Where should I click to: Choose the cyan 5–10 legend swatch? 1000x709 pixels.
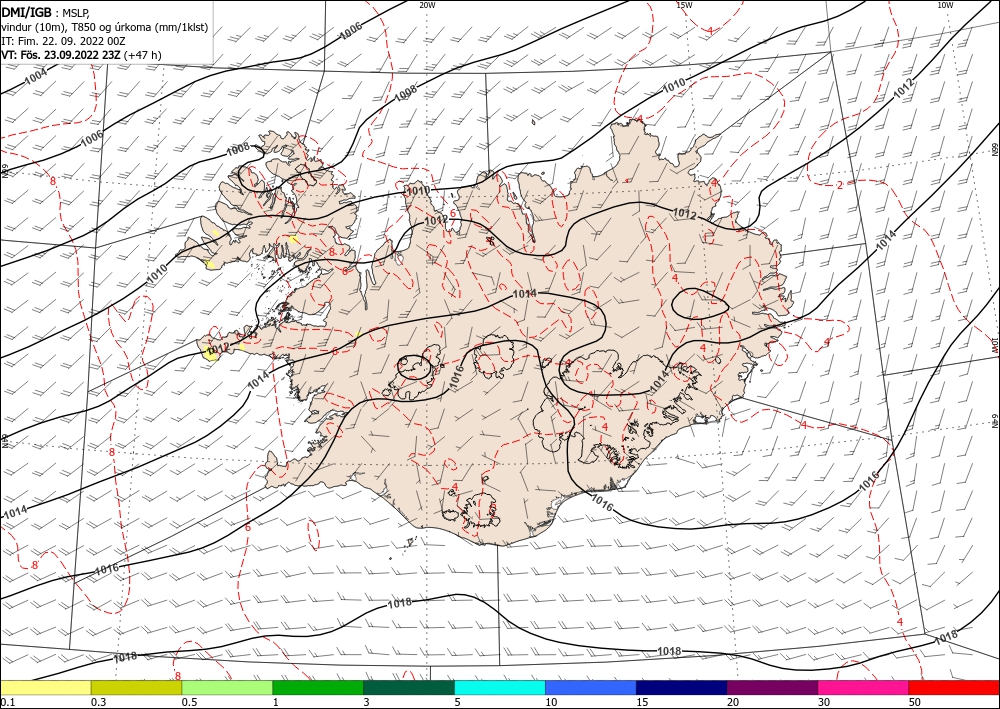point(500,688)
